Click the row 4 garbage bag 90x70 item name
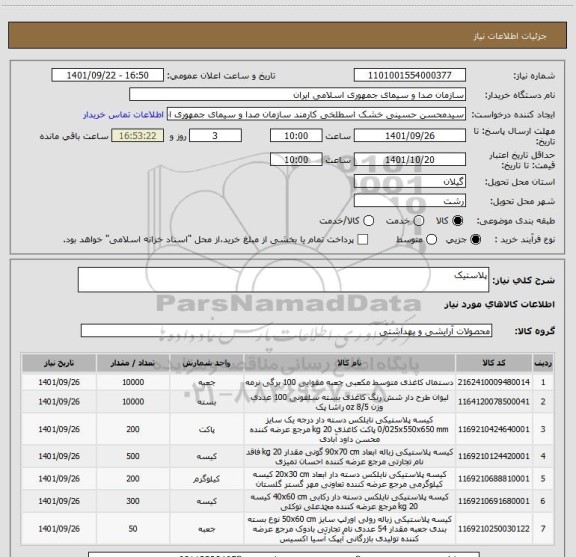The width and height of the screenshot is (576, 557). [349, 456]
